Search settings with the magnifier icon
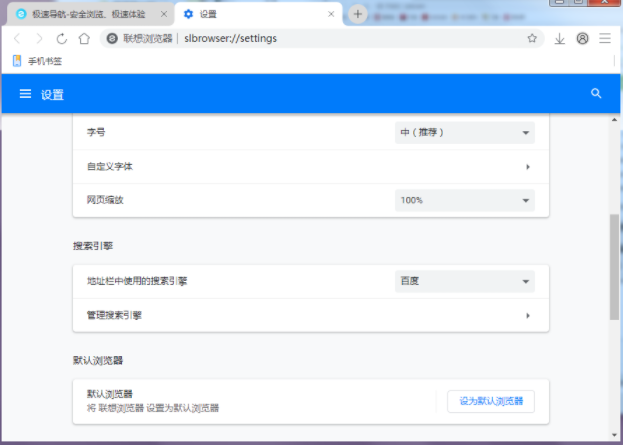This screenshot has height=445, width=623. (596, 93)
